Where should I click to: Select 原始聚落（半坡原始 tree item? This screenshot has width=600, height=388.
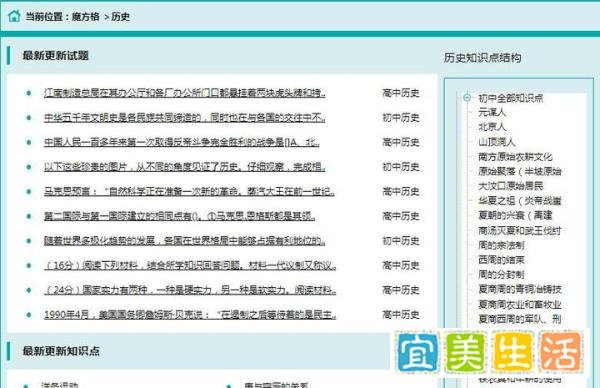tap(520, 171)
